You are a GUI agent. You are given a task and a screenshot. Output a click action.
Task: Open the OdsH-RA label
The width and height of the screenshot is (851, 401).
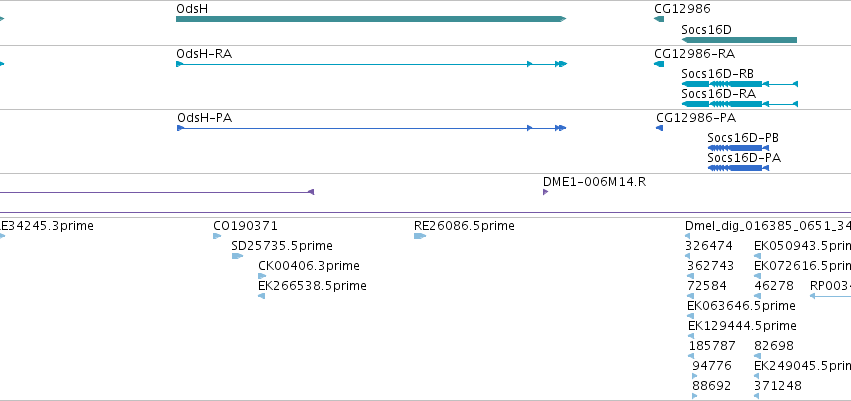pyautogui.click(x=204, y=54)
